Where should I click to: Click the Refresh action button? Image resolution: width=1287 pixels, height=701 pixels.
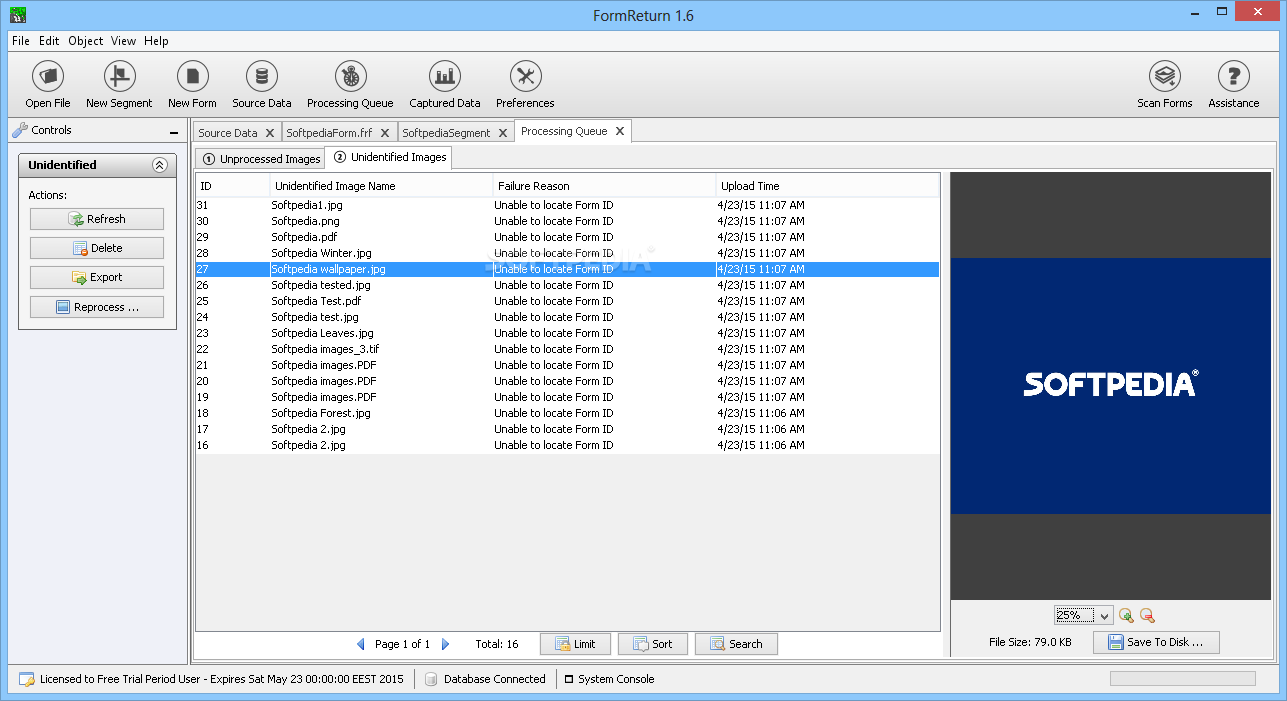click(97, 219)
